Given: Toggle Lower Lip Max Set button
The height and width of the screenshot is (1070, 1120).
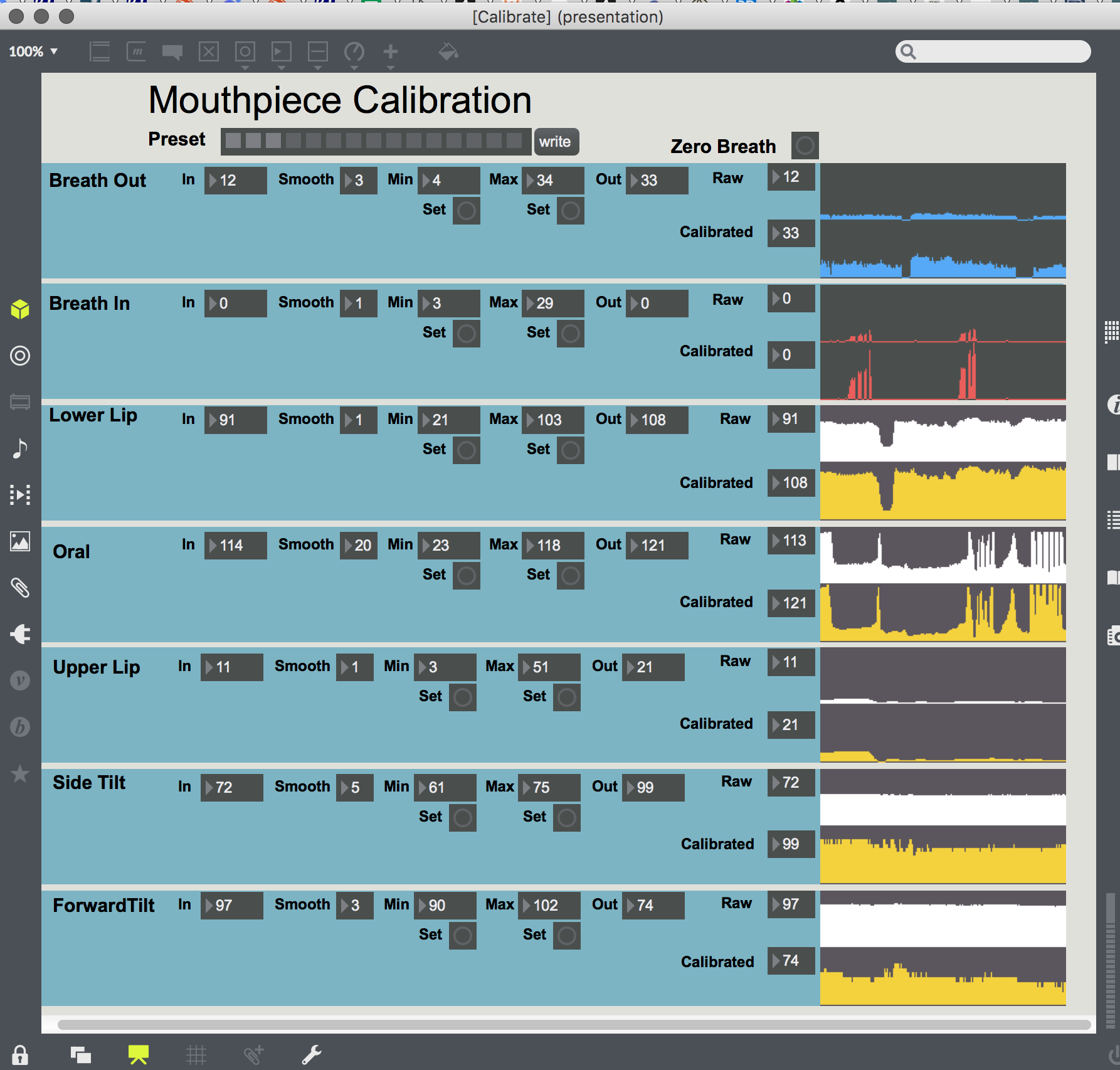Looking at the screenshot, I should (x=570, y=450).
